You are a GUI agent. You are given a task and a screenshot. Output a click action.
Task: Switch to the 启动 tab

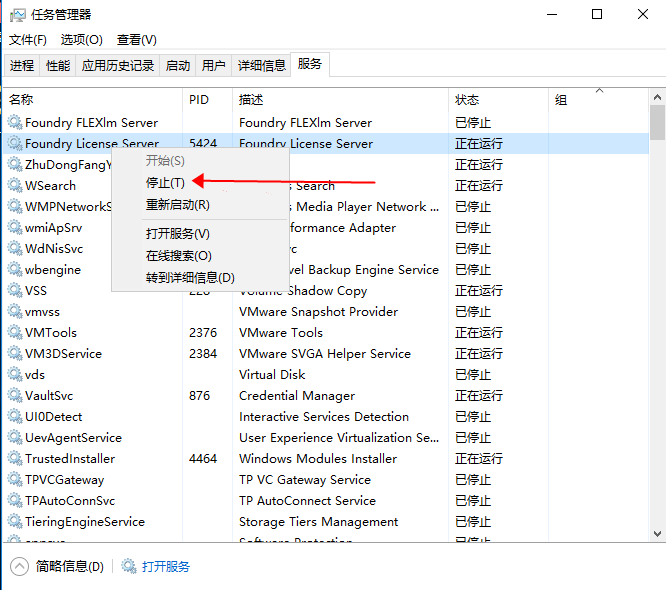[178, 65]
